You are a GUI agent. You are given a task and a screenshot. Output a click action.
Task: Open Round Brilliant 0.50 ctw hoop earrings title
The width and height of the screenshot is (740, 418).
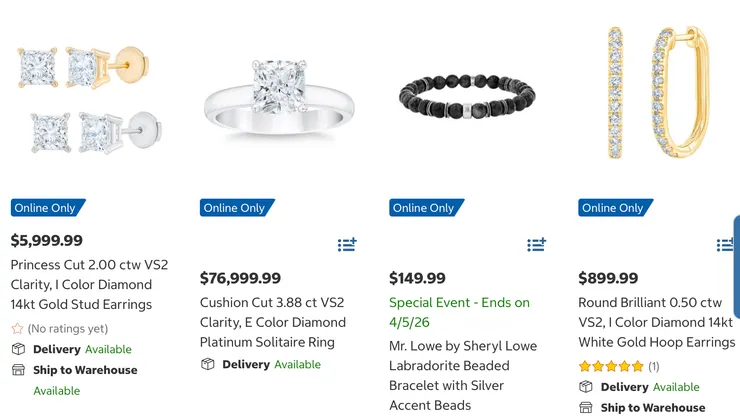[x=656, y=322]
